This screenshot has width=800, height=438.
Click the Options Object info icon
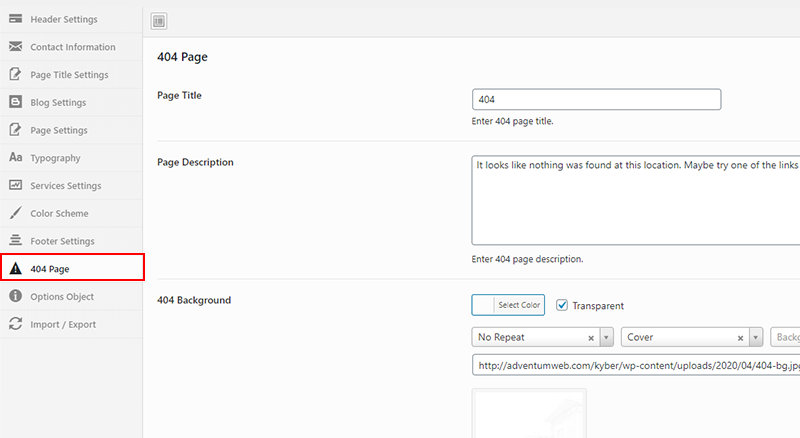[x=16, y=296]
